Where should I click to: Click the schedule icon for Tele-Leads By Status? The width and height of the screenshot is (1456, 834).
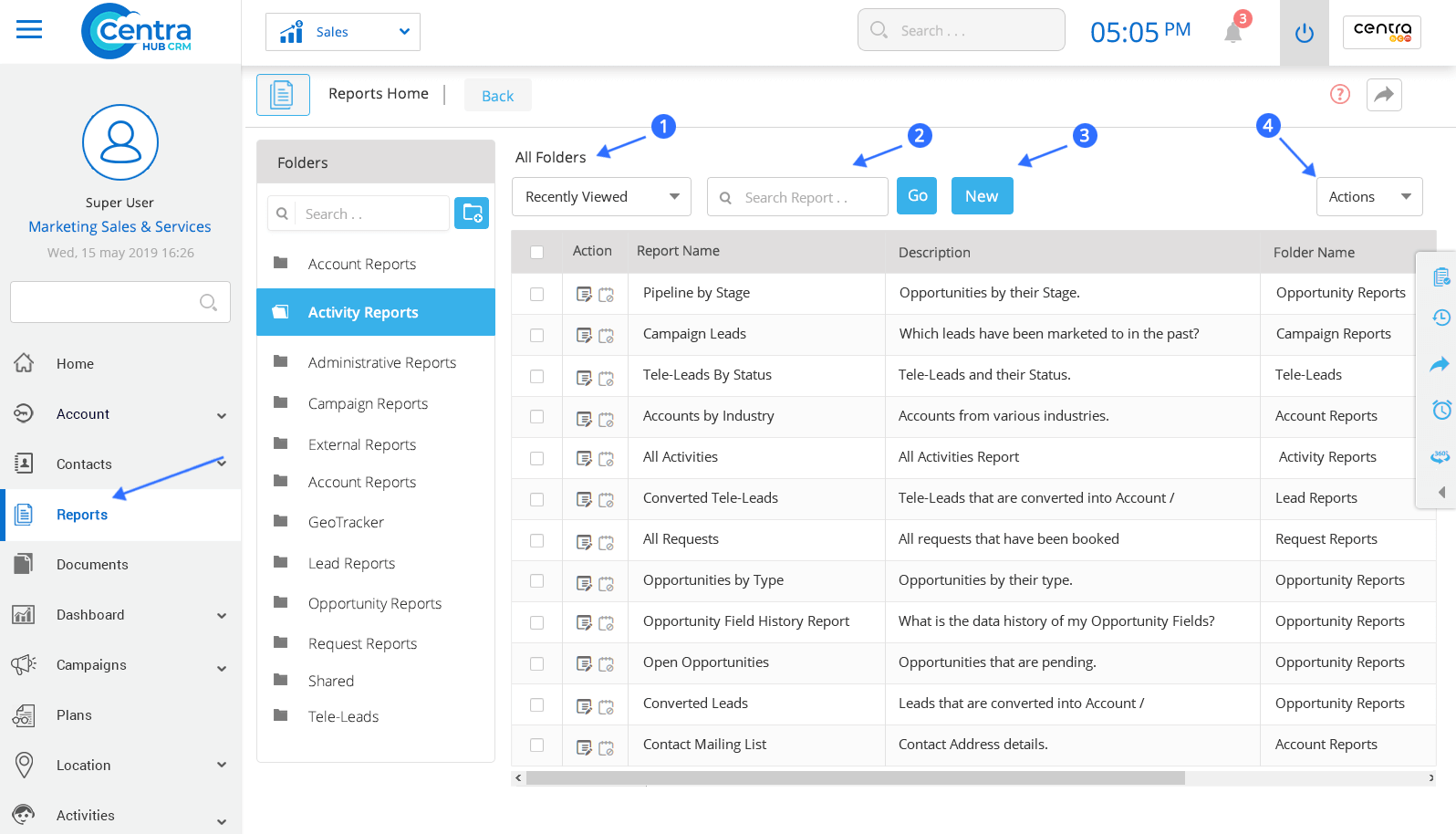point(606,377)
